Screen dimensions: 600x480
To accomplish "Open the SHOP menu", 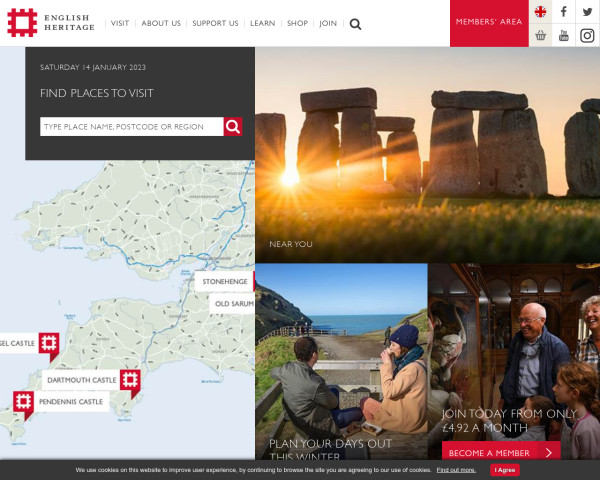I will [297, 23].
